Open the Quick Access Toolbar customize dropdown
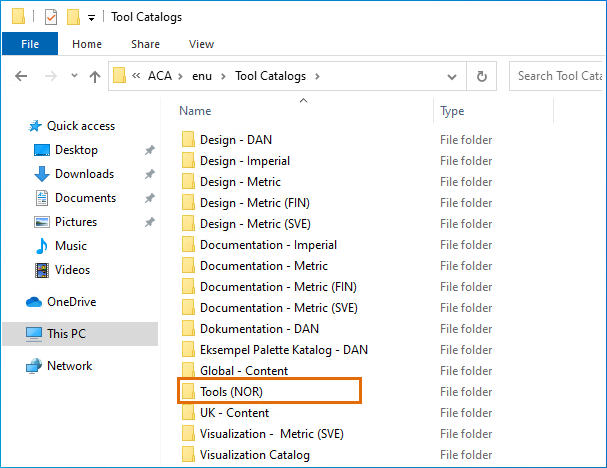The height and width of the screenshot is (468, 607). click(91, 17)
